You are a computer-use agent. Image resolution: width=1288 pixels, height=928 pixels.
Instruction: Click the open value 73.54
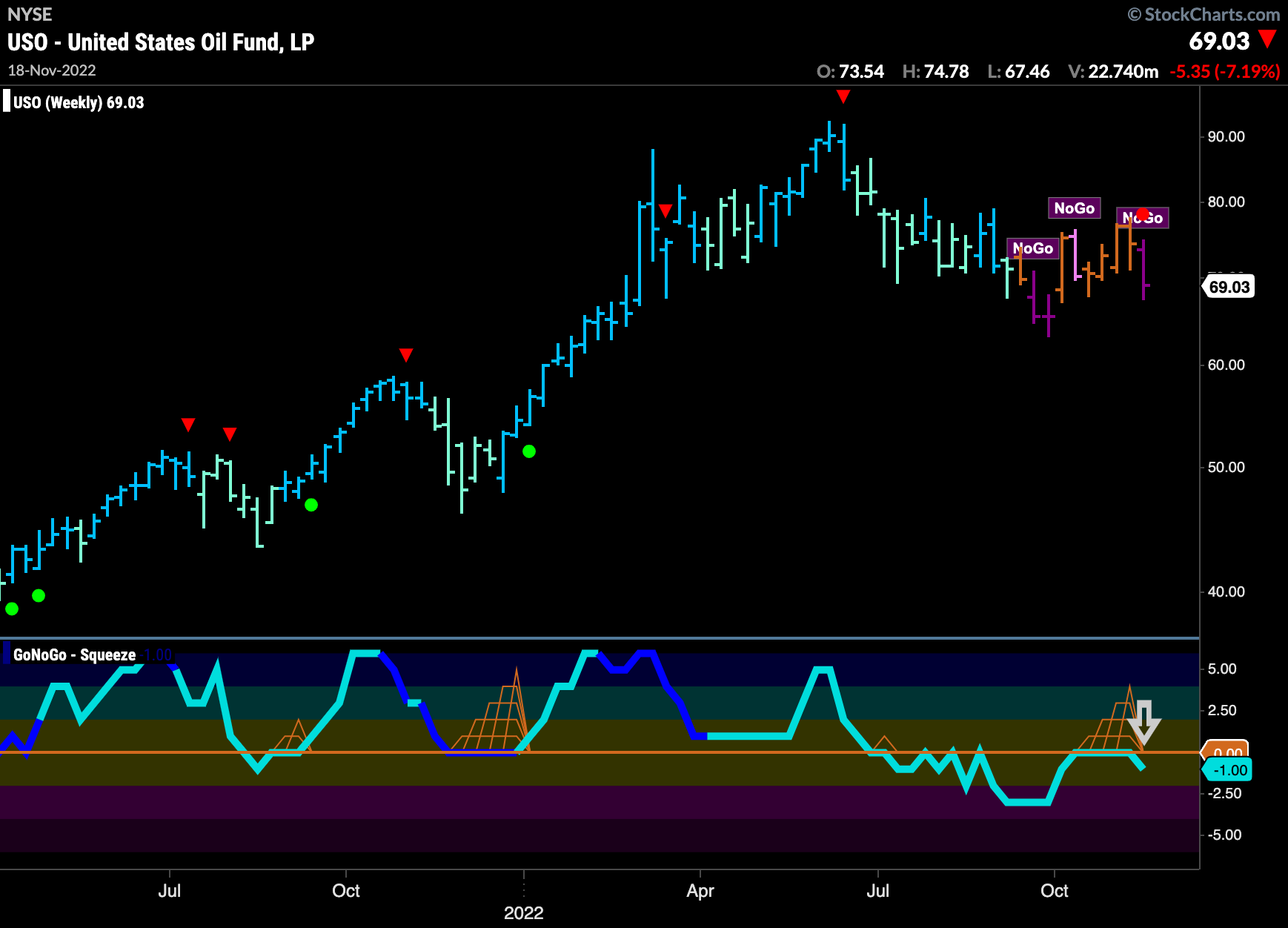click(861, 72)
